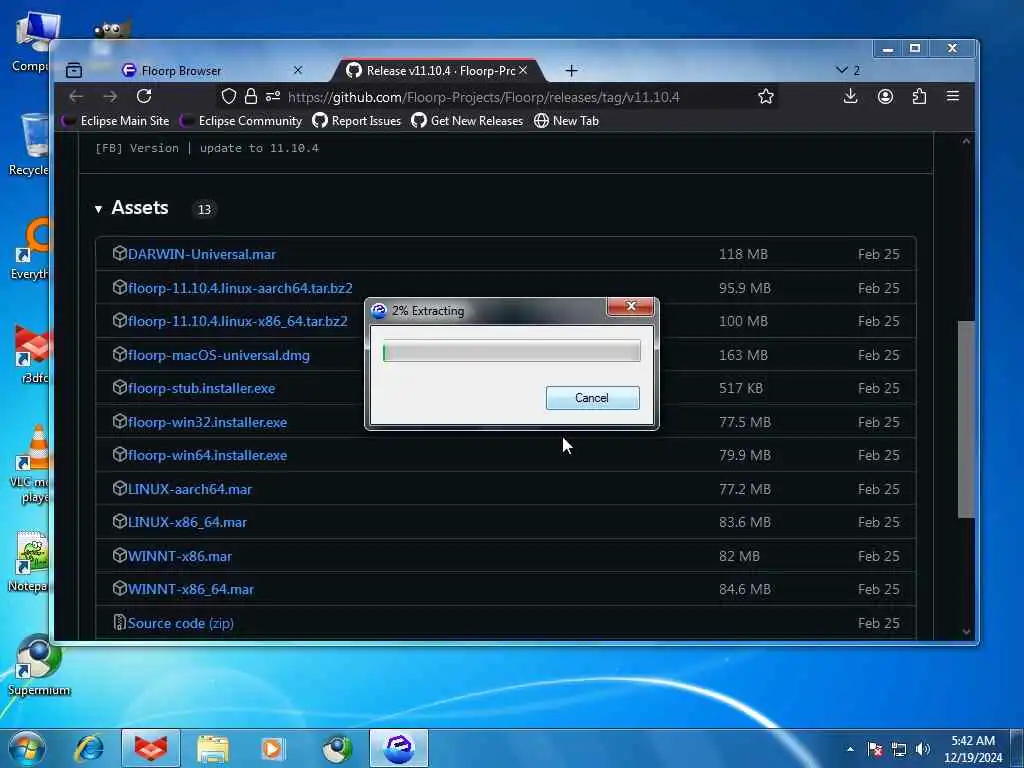
Task: Open Eclipse Community bookmark
Action: click(241, 121)
